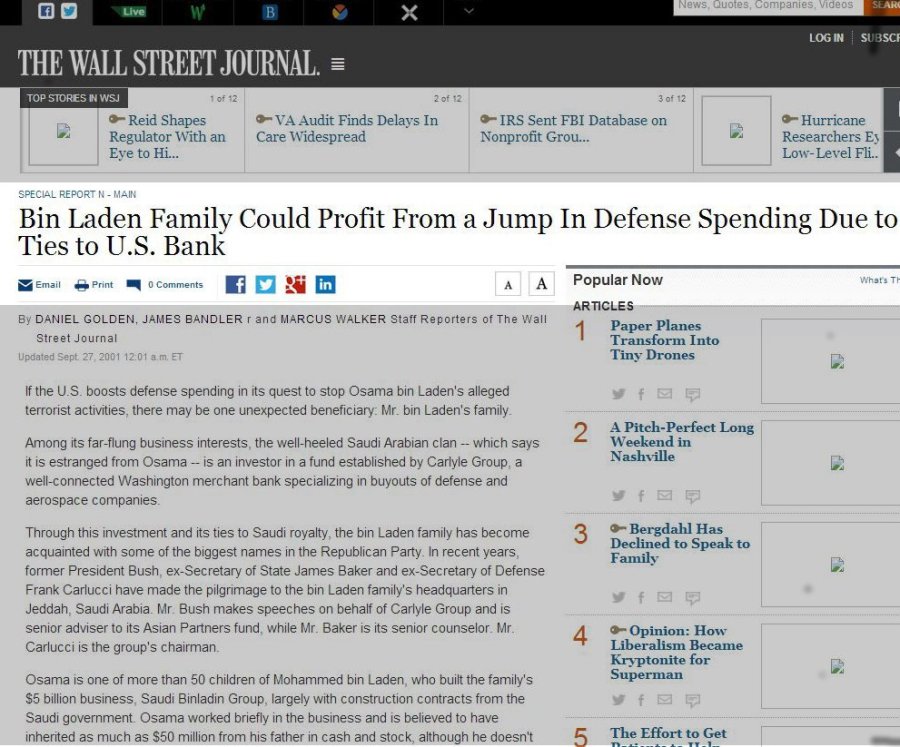900x747 pixels.
Task: Click the comments speech bubble icon
Action: click(134, 285)
